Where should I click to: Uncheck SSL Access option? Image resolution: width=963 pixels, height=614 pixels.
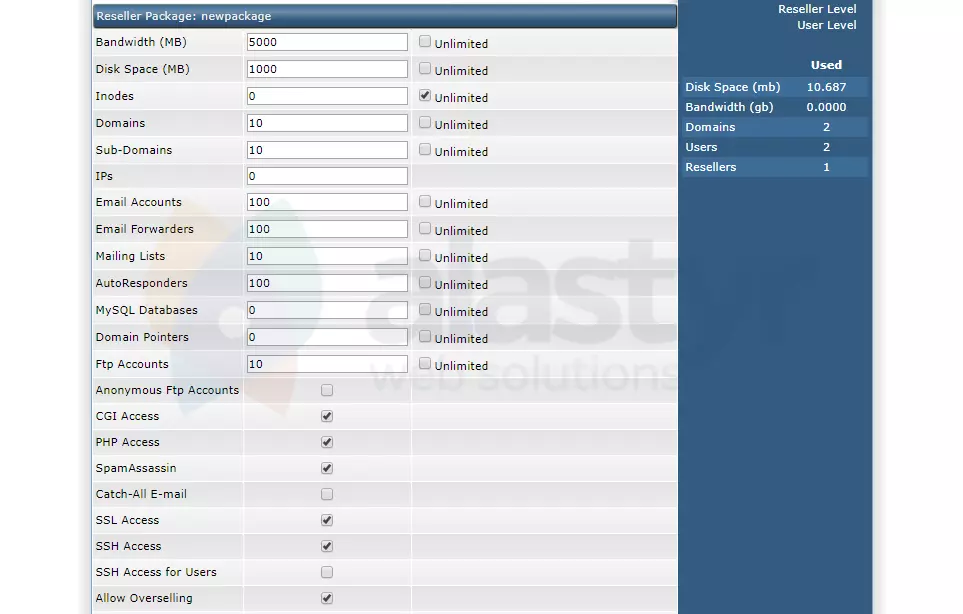pyautogui.click(x=327, y=520)
